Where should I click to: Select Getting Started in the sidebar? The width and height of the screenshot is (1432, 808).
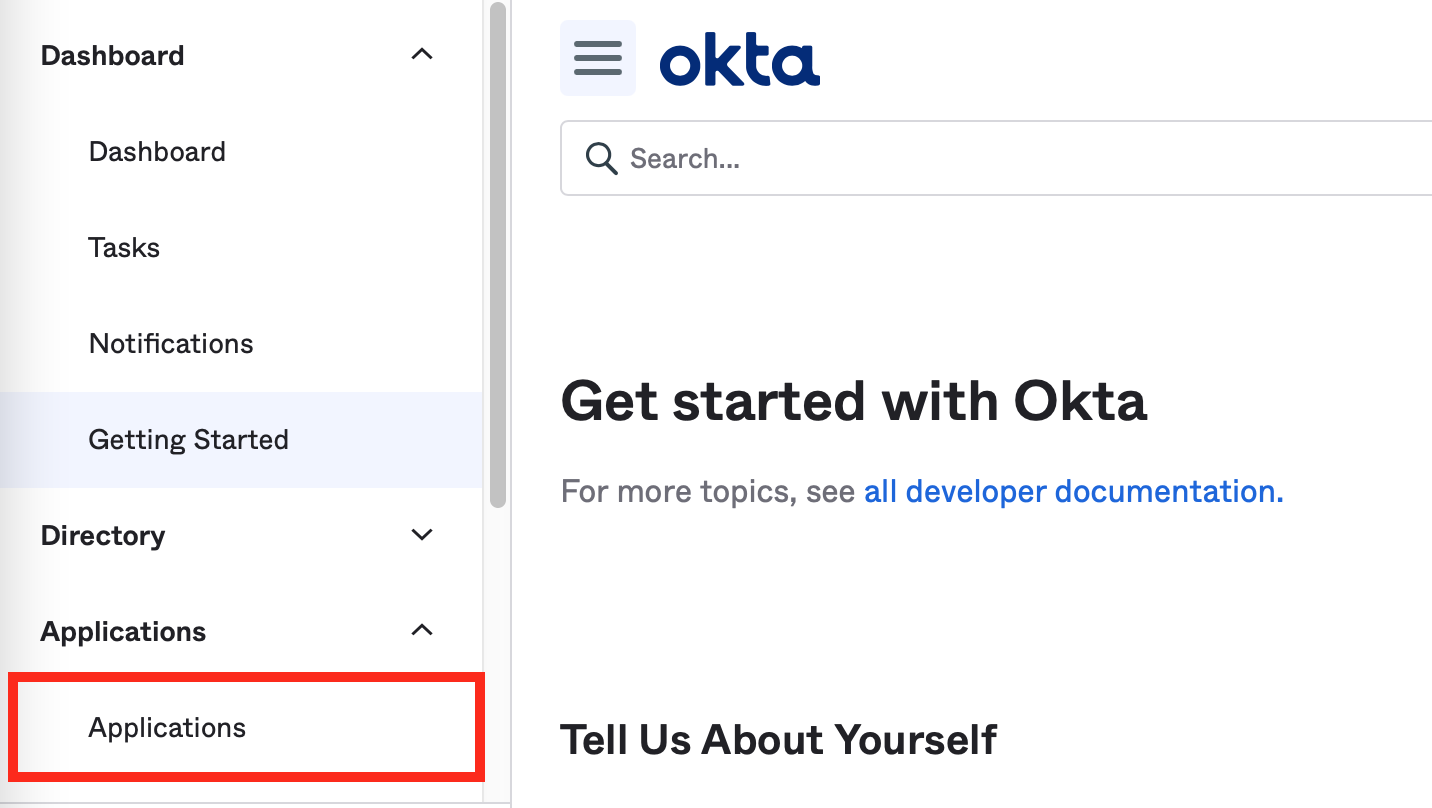coord(188,439)
